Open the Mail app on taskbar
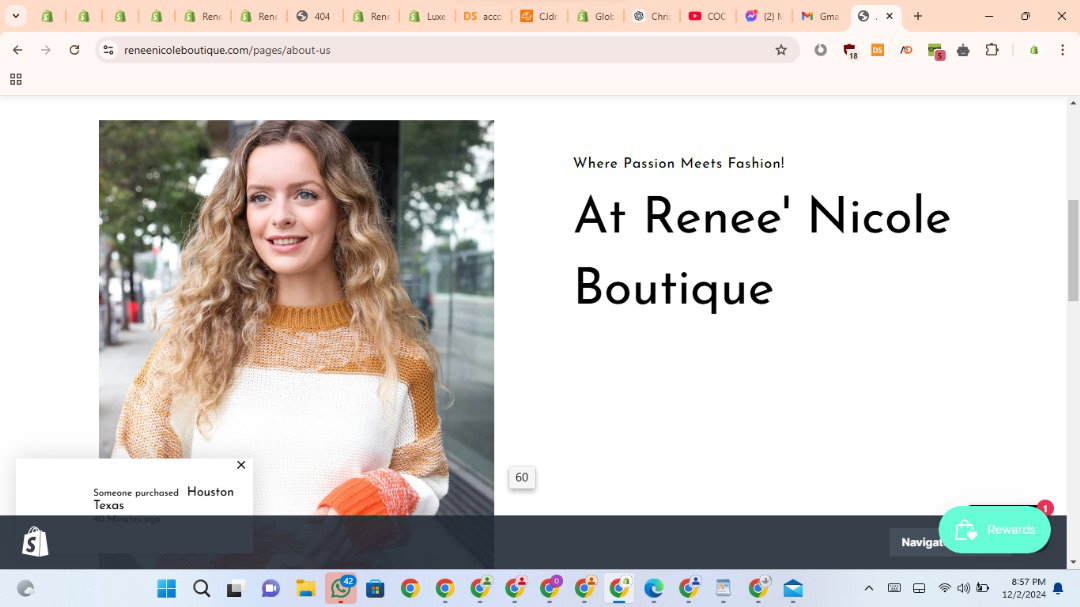The height and width of the screenshot is (607, 1080). pos(793,588)
